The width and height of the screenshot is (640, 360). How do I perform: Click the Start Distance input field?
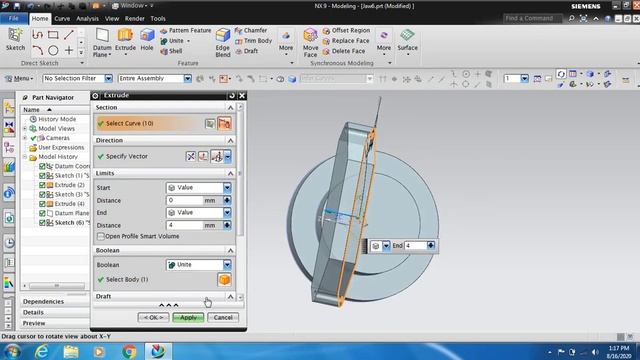(x=184, y=200)
